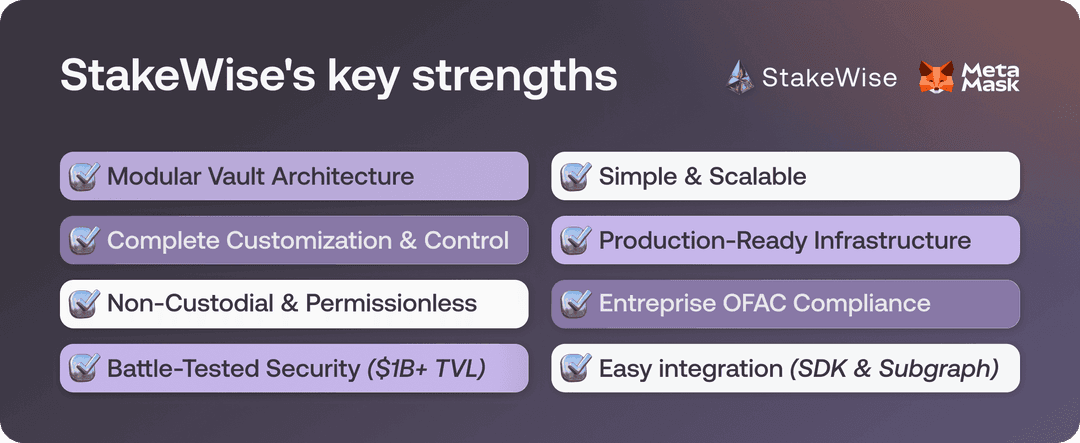This screenshot has width=1080, height=443.
Task: Click the checkmark beside Complete Customization & Control
Action: tap(84, 241)
